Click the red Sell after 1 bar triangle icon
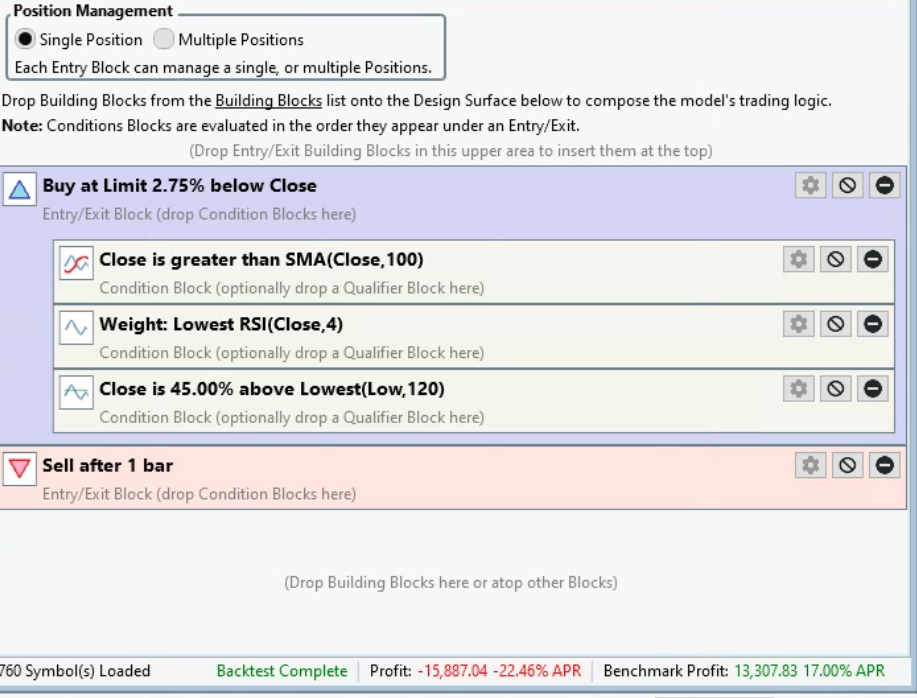Image resolution: width=917 pixels, height=698 pixels. [19, 468]
